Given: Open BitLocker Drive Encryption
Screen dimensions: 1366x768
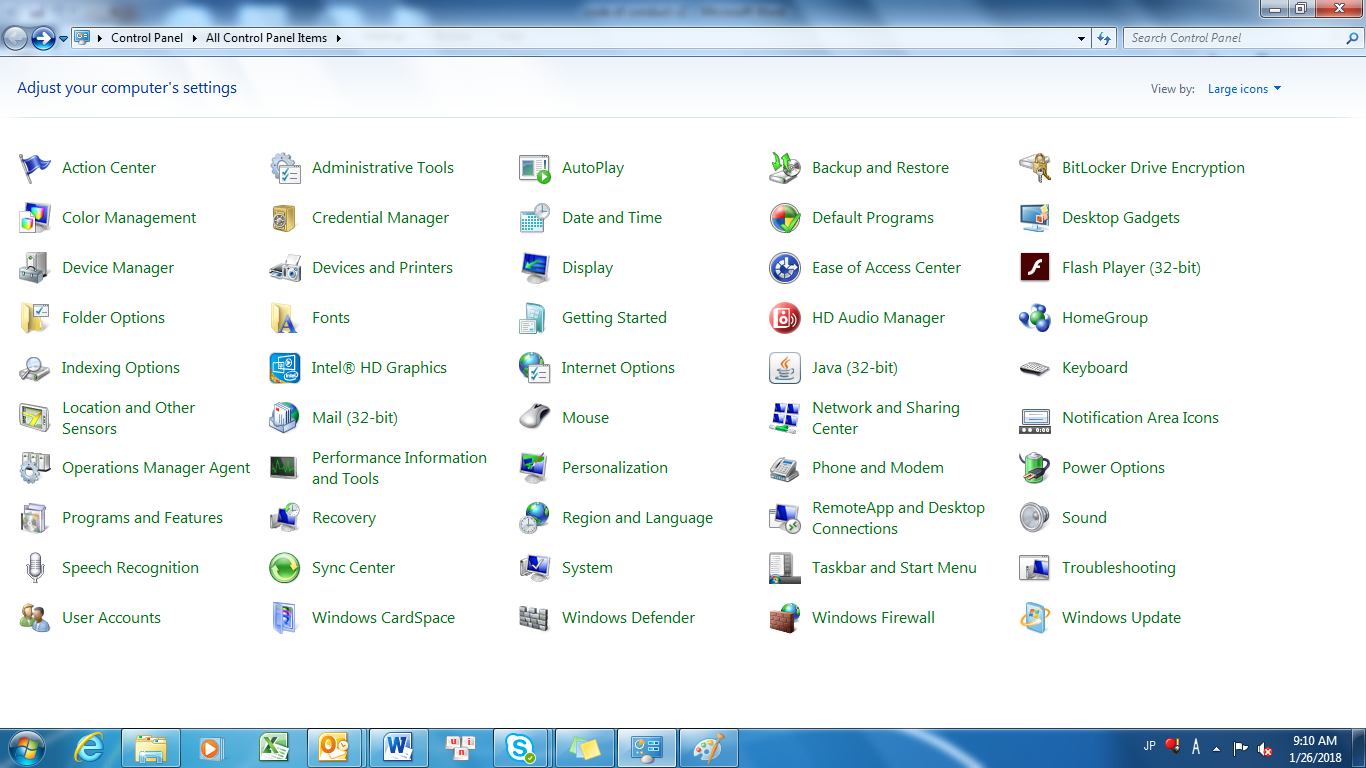Looking at the screenshot, I should point(1154,167).
